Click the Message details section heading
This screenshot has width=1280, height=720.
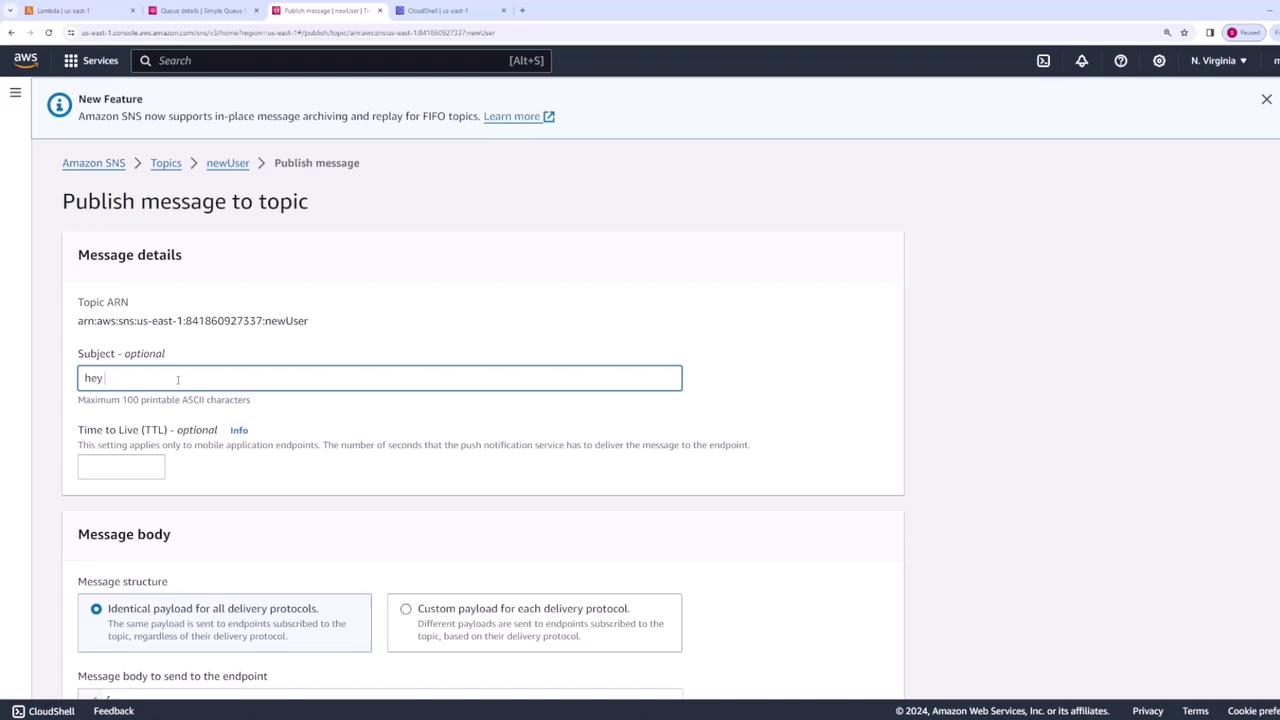tap(130, 255)
